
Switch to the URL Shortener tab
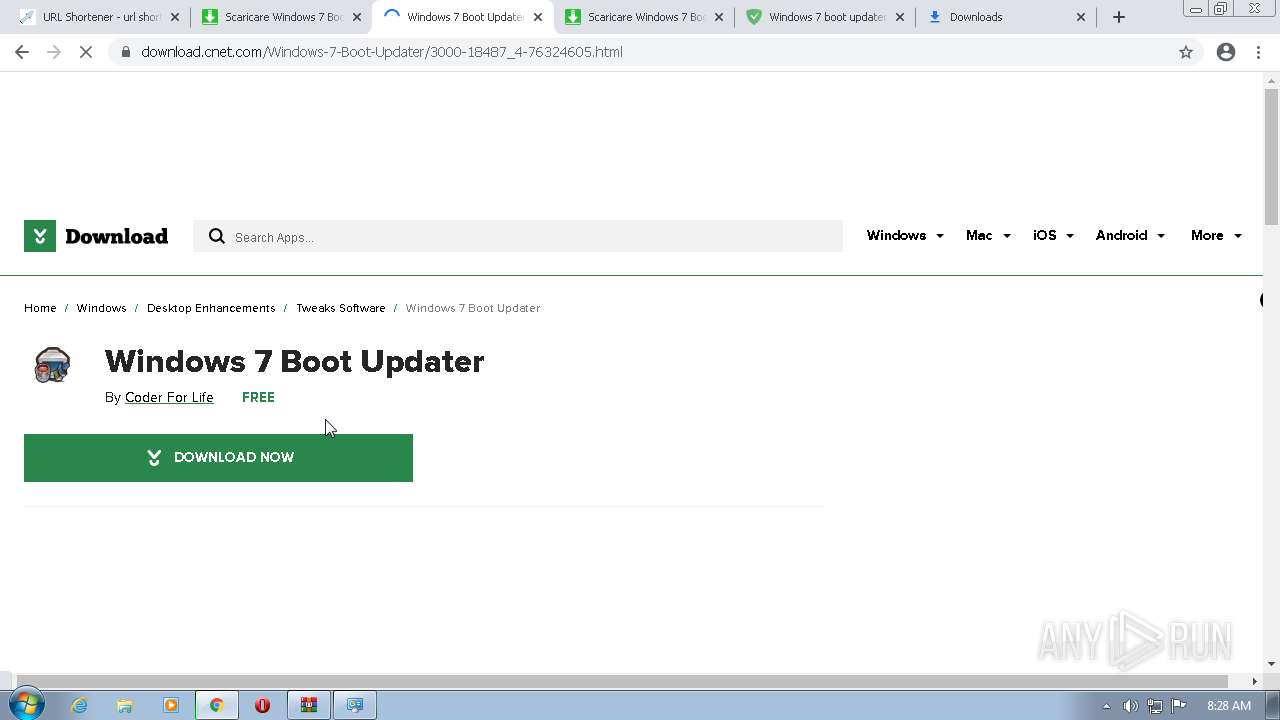click(x=98, y=17)
